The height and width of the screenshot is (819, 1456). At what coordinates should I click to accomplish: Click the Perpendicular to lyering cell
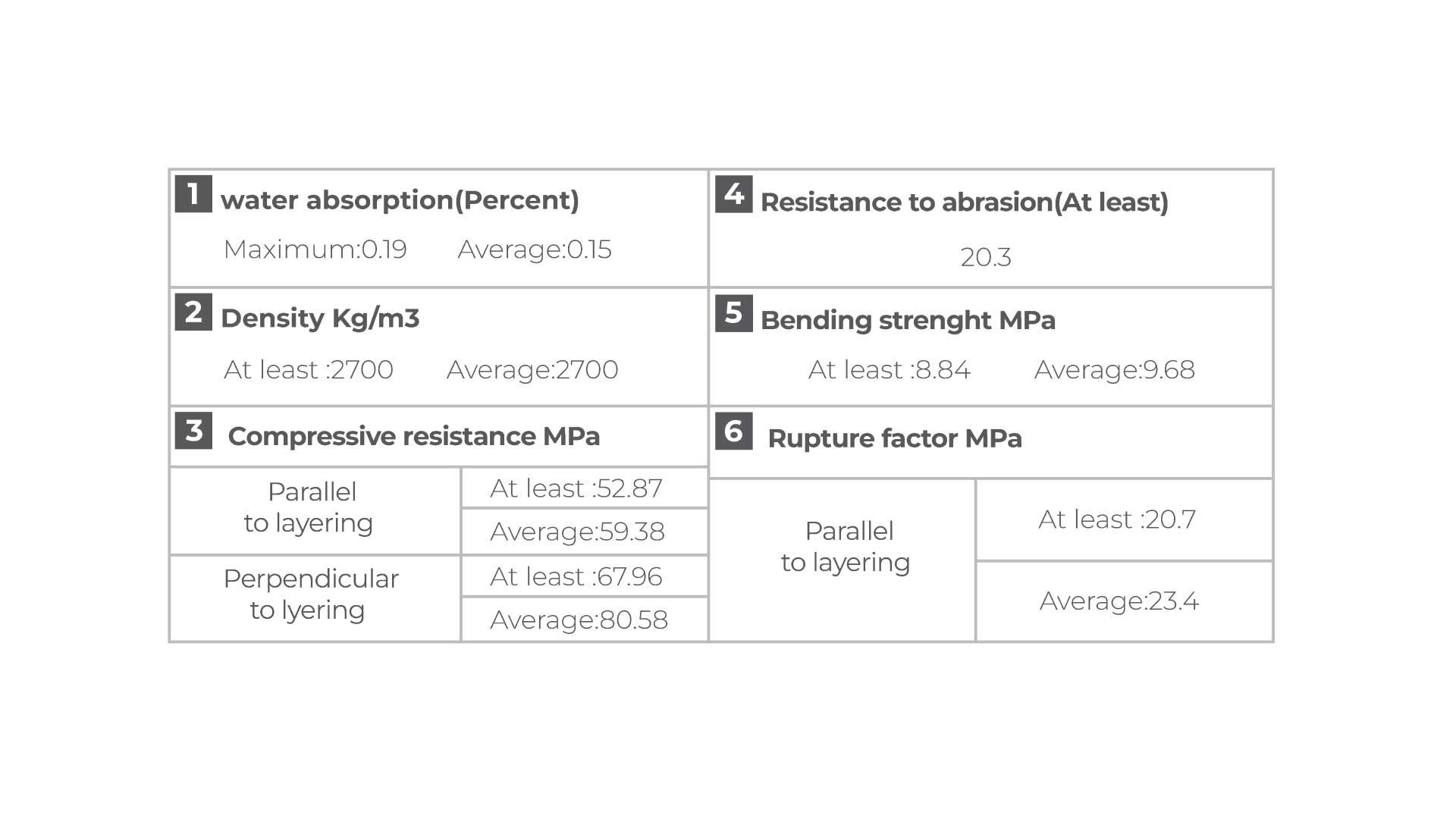(x=315, y=598)
